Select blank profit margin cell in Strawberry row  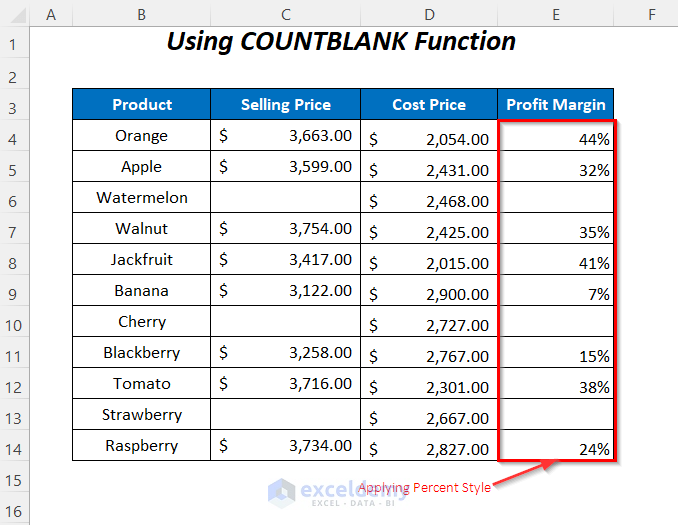(556, 414)
